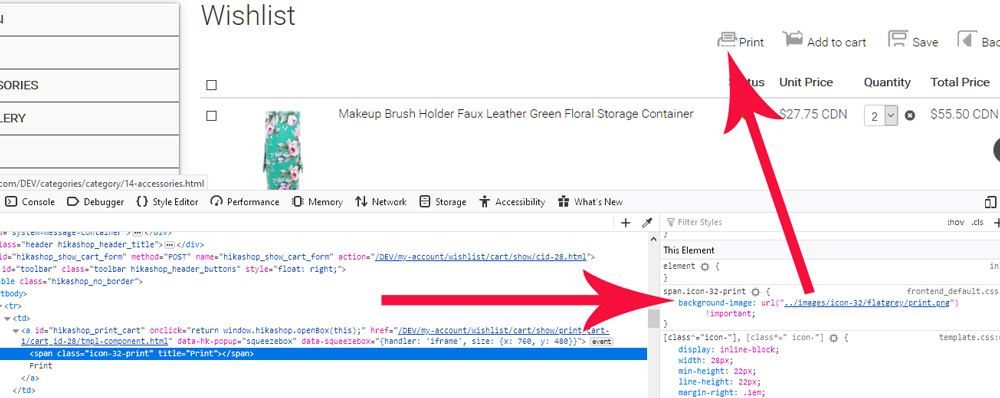
Task: Click the markup scrollbar up arrow
Action: 653,238
